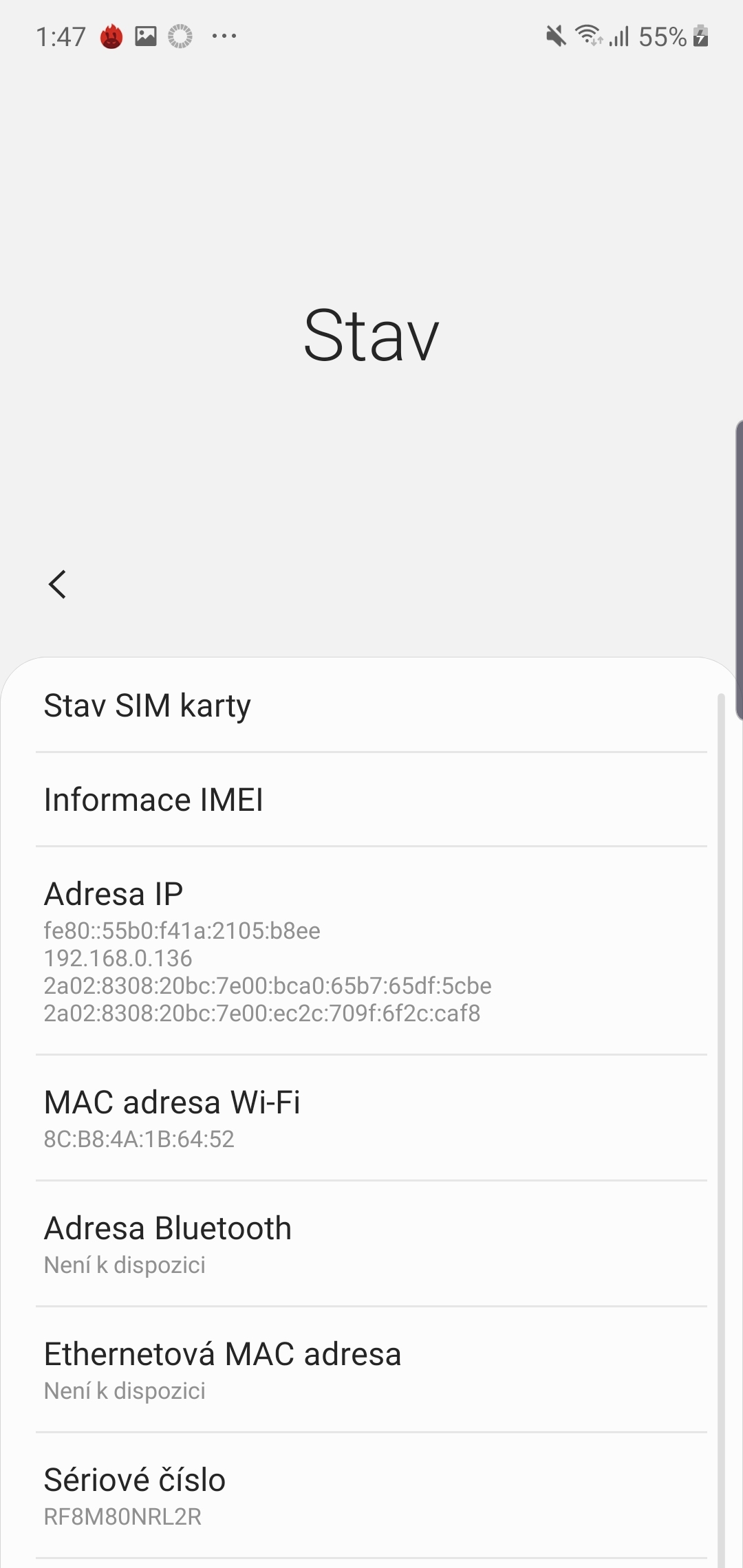Tap the muted sound status icon
The width and height of the screenshot is (743, 1568).
[556, 36]
